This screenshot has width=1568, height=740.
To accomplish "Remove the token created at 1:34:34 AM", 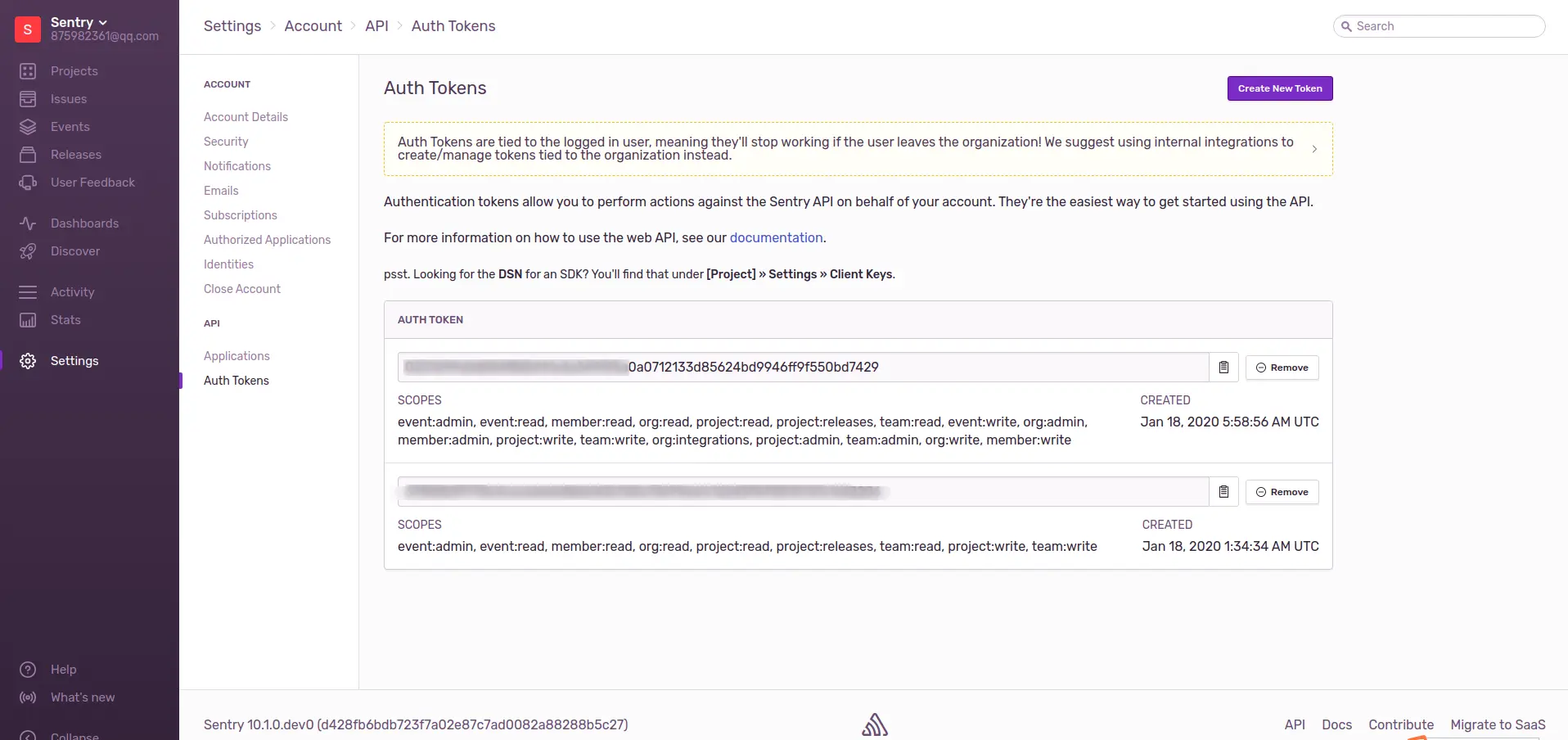I will 1282,492.
